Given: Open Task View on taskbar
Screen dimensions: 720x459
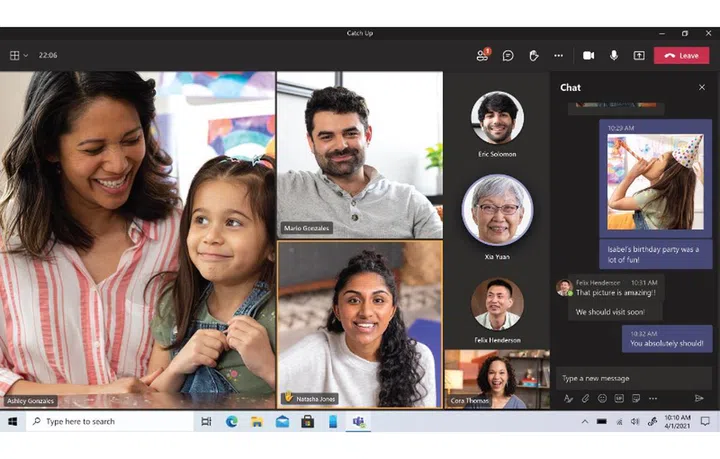Looking at the screenshot, I should [x=206, y=421].
